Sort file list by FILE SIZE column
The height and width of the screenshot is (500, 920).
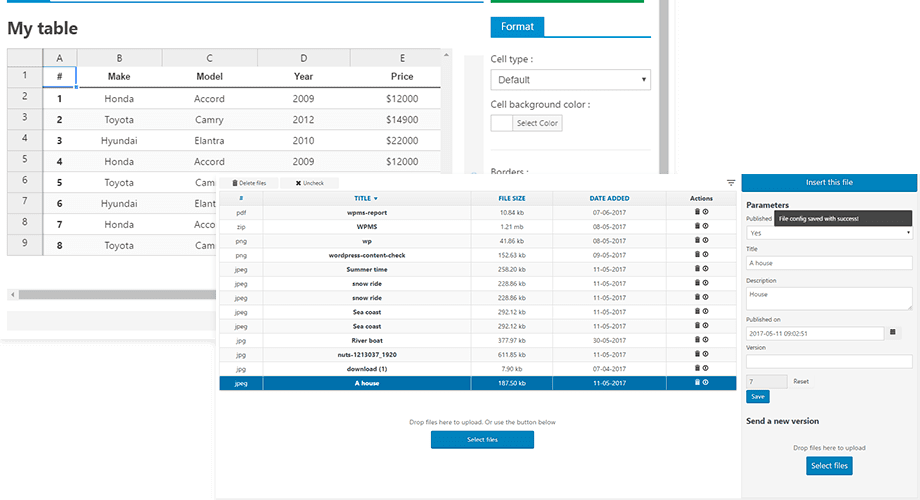[x=512, y=198]
